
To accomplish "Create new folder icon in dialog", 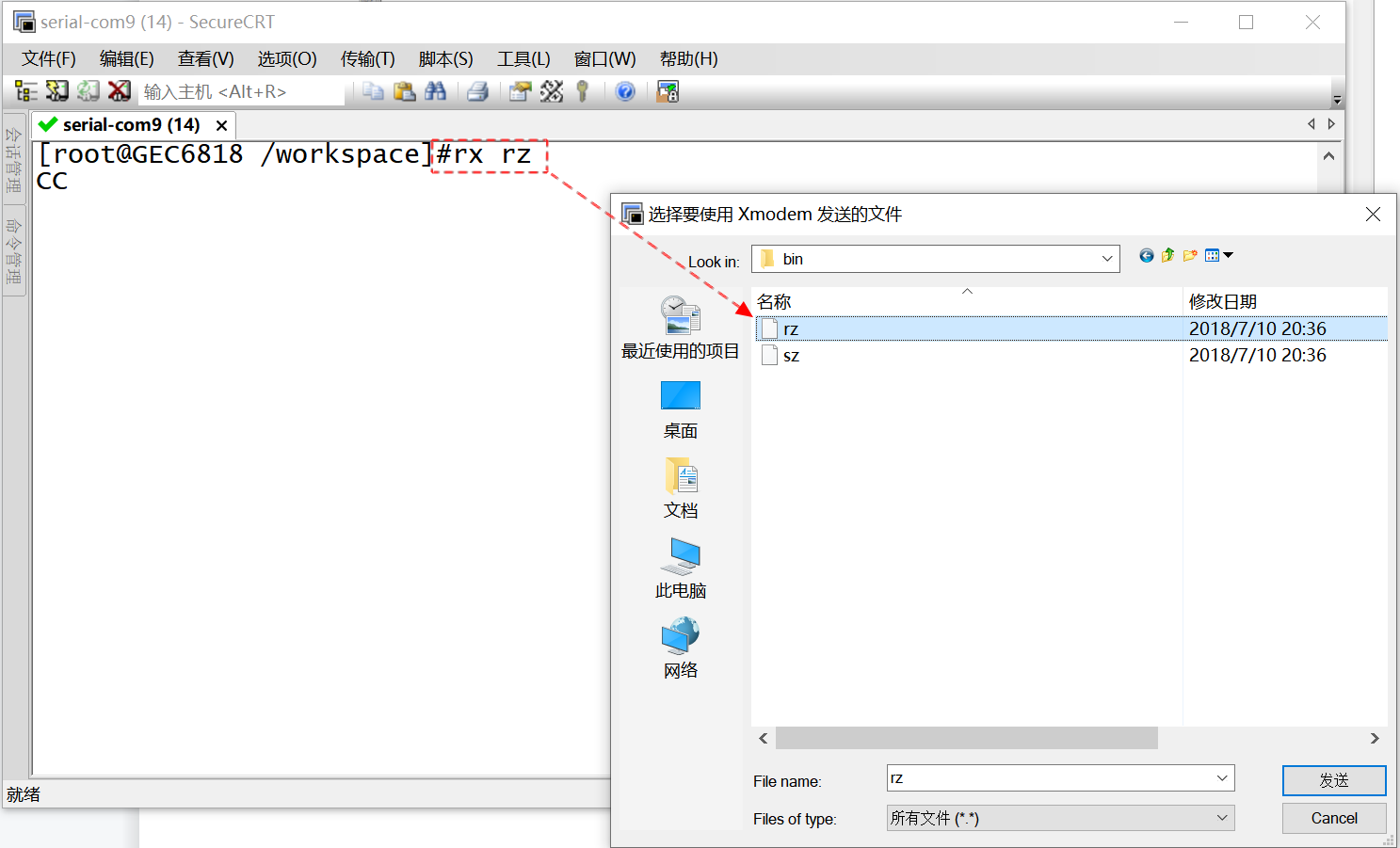I will coord(1190,255).
